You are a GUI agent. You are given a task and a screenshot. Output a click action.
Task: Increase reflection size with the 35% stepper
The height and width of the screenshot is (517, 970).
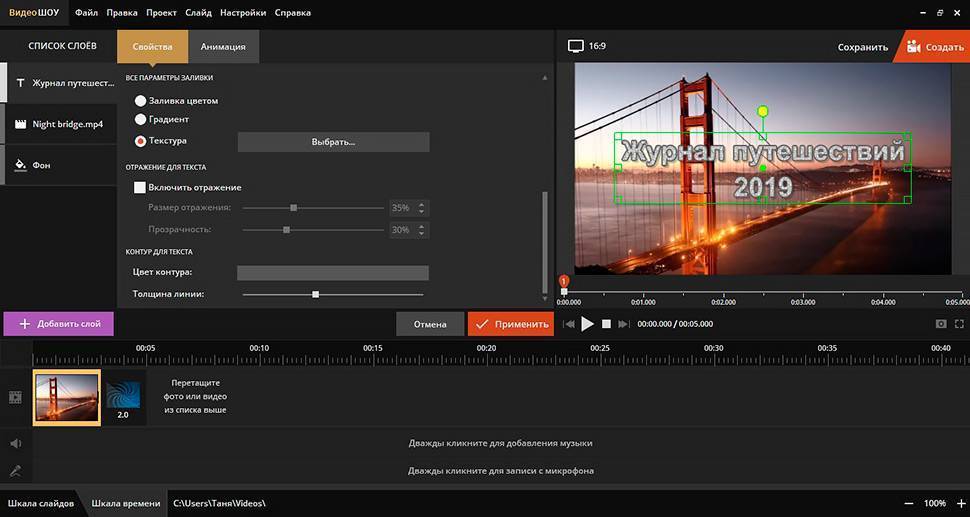click(422, 204)
